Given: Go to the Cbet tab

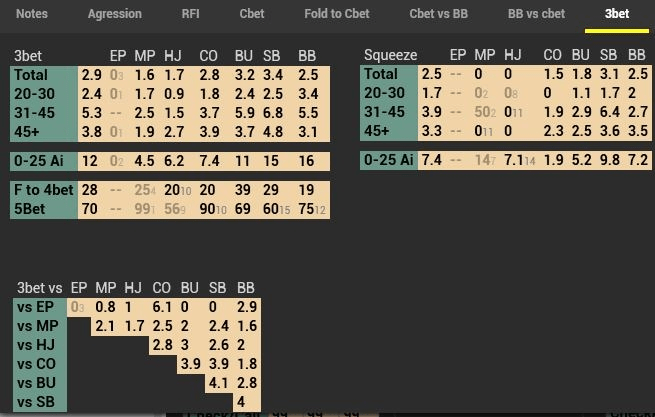Looking at the screenshot, I should tap(252, 14).
